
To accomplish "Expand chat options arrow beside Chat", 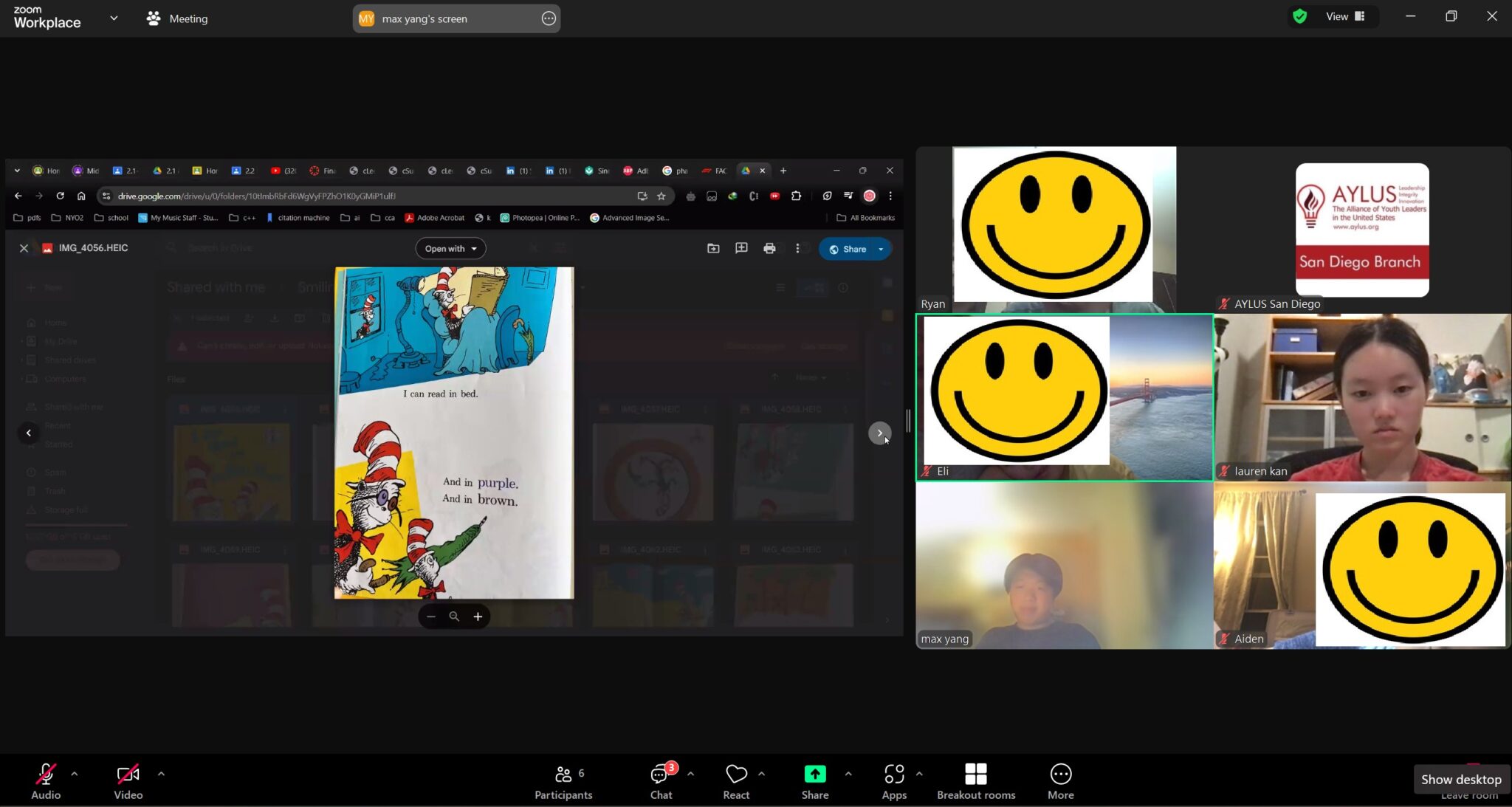I will tap(690, 774).
